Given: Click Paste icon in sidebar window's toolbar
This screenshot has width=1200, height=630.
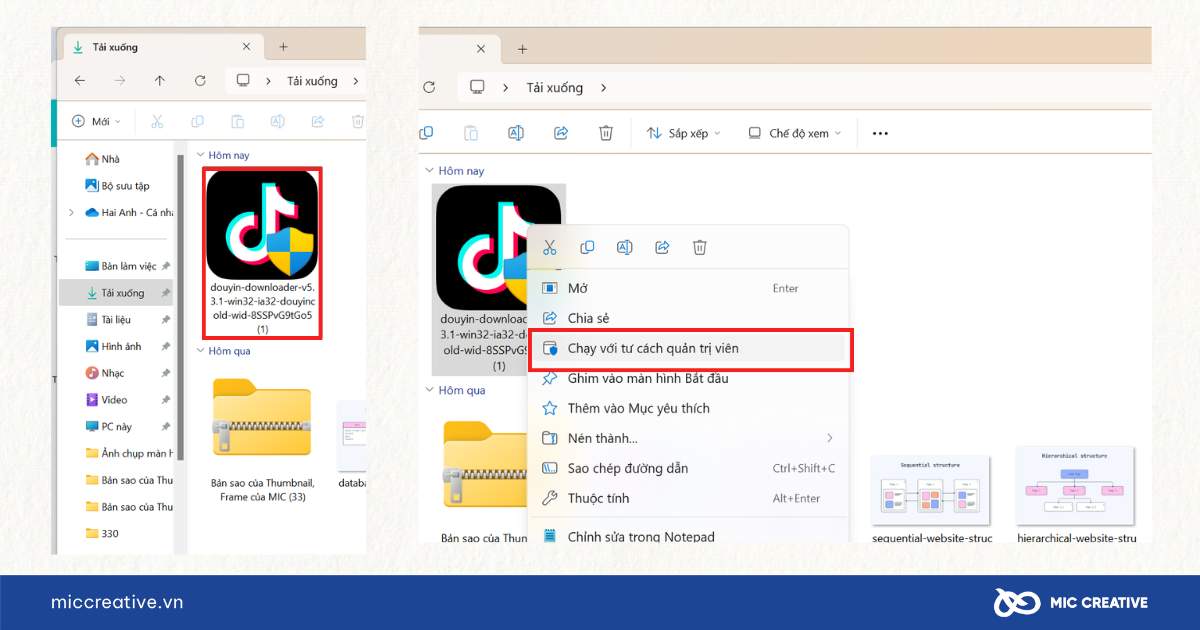Looking at the screenshot, I should point(238,121).
